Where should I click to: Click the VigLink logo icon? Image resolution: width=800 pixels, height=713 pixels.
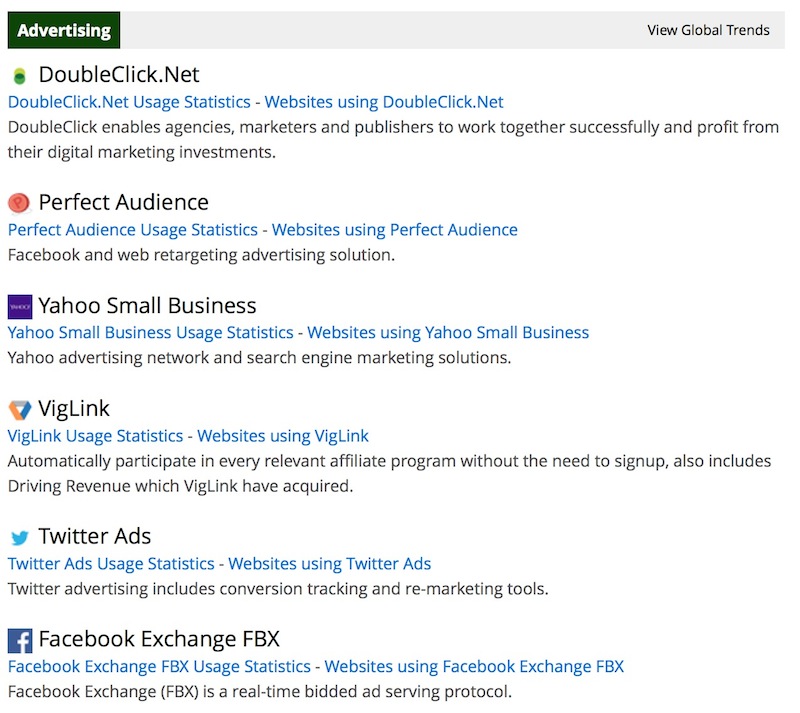(x=20, y=410)
